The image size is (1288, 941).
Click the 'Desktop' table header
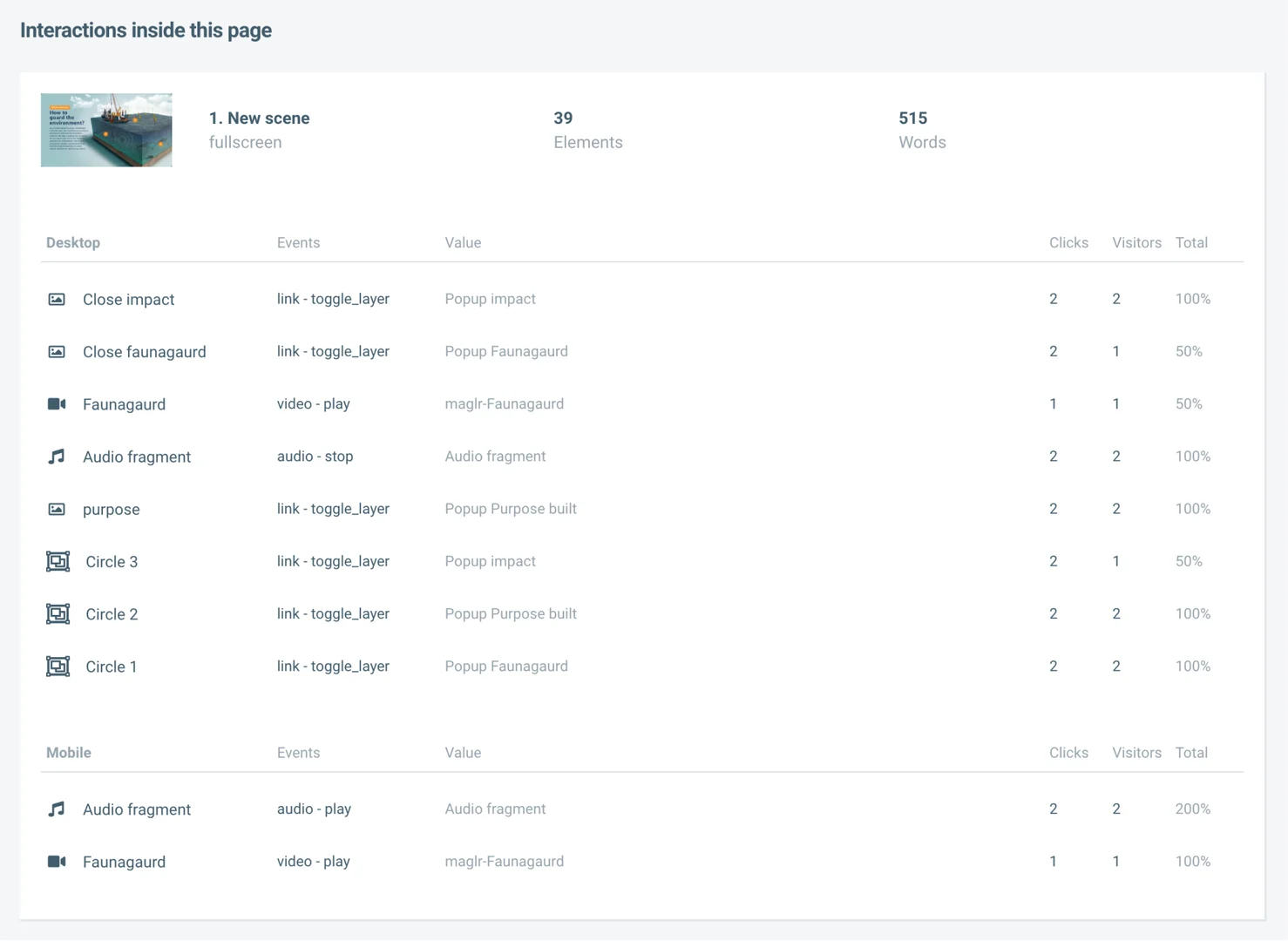pyautogui.click(x=73, y=243)
